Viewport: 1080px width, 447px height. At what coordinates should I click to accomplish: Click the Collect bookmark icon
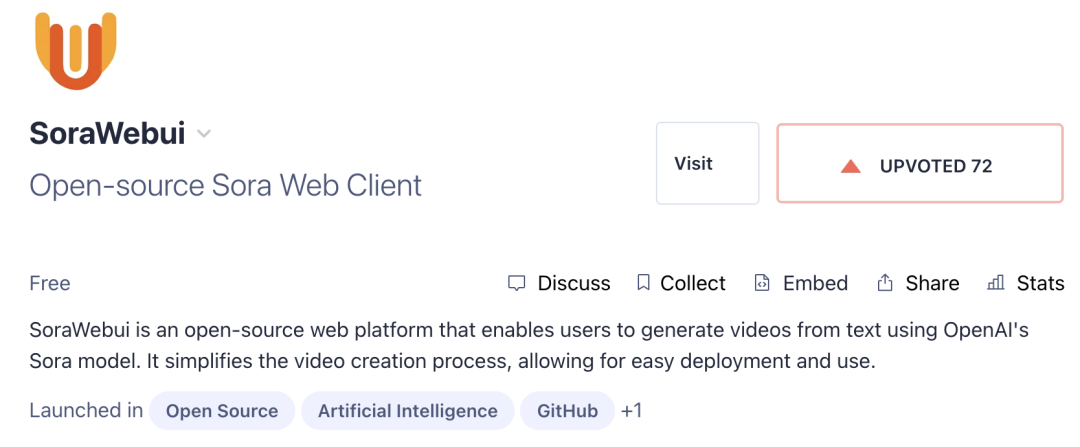[643, 283]
